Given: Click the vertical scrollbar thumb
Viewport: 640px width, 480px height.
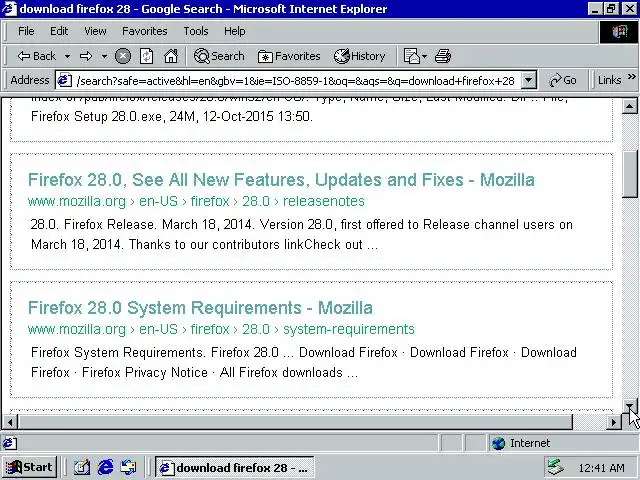Looking at the screenshot, I should pyautogui.click(x=629, y=174).
